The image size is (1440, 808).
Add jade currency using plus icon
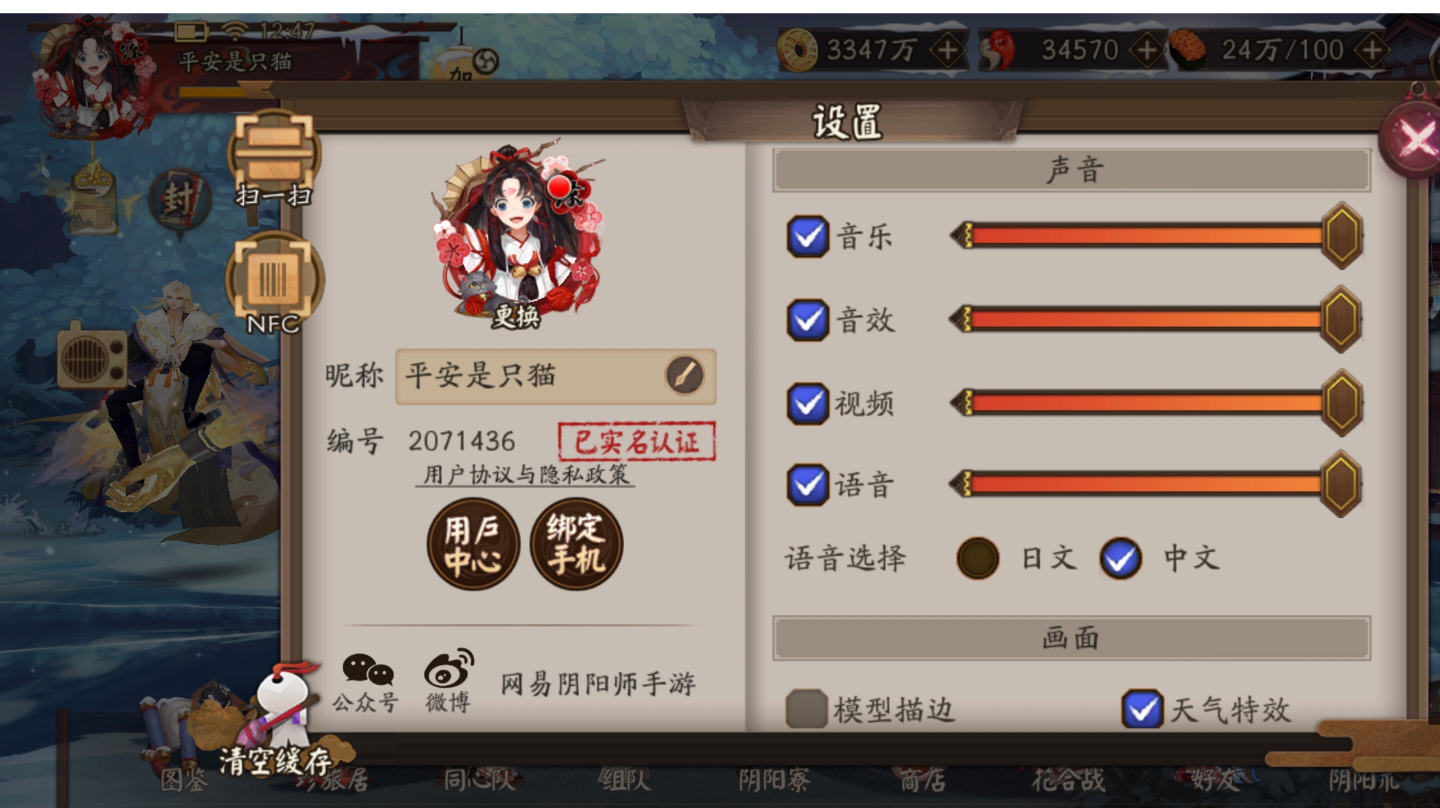tap(1147, 50)
